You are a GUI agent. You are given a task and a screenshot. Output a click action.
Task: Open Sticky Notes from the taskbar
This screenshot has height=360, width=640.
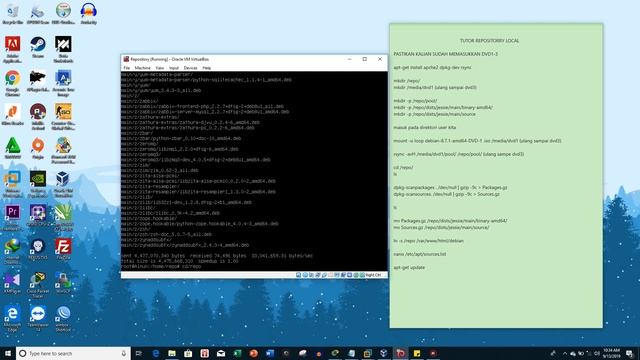417,353
